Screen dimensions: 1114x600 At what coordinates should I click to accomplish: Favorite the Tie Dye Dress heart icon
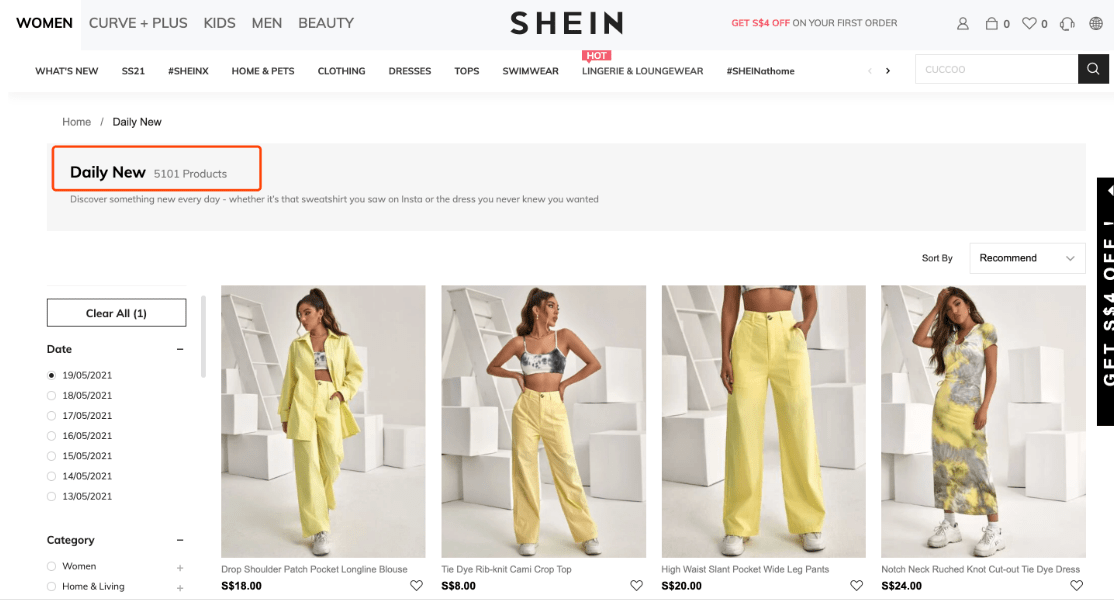[x=1076, y=585]
